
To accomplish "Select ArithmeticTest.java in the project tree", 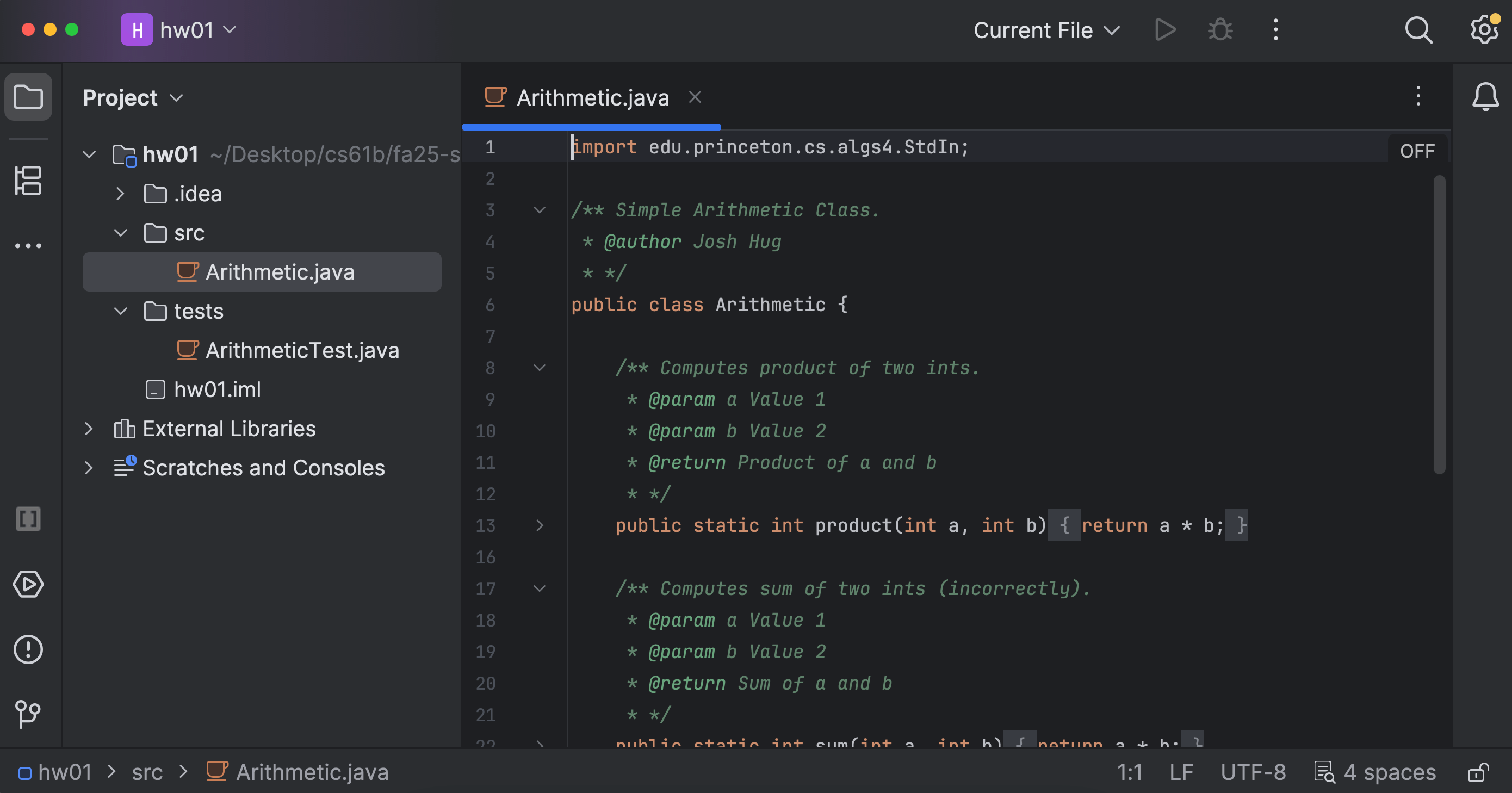I will [x=302, y=350].
